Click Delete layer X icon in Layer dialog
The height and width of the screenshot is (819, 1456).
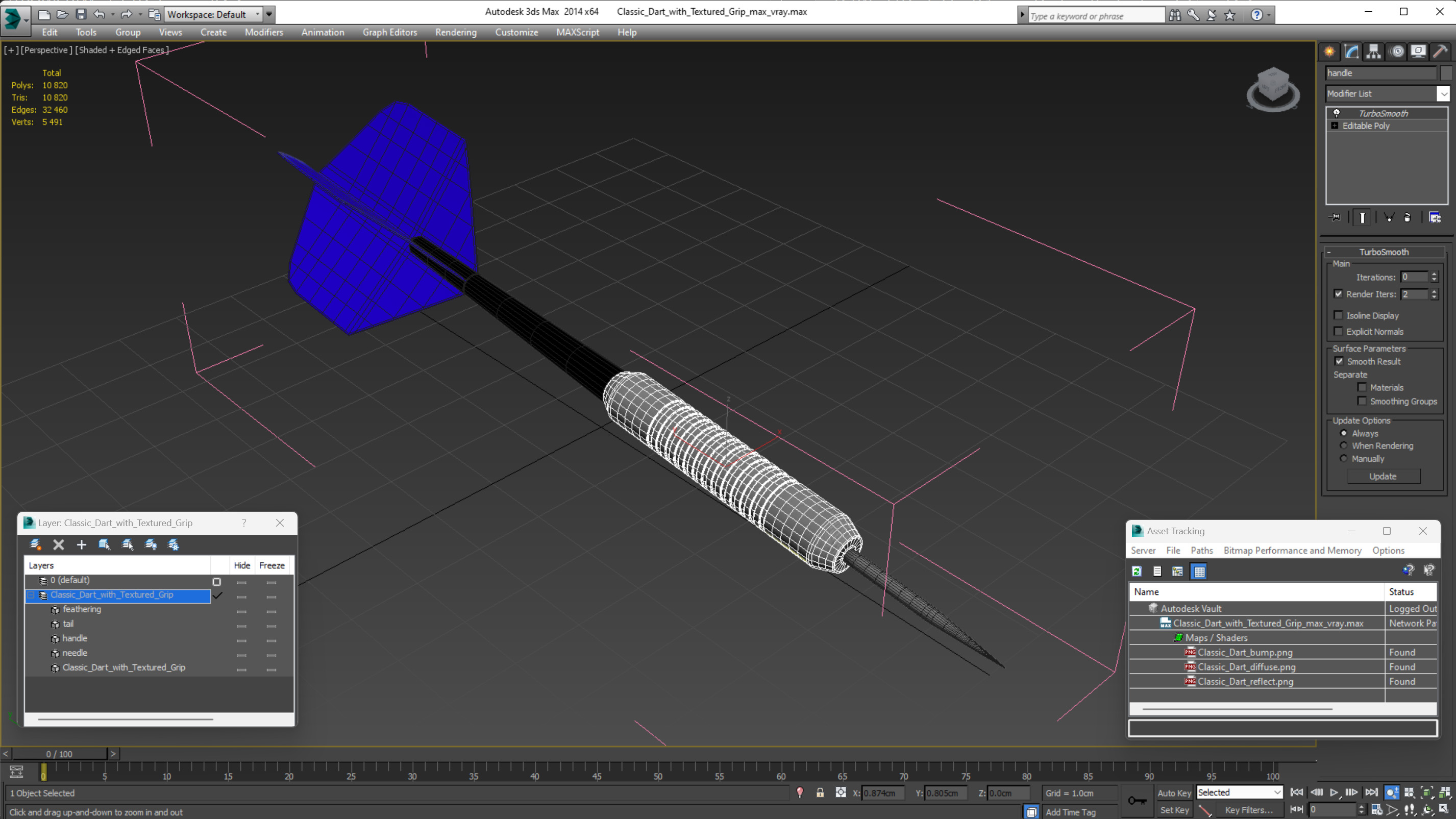point(58,544)
